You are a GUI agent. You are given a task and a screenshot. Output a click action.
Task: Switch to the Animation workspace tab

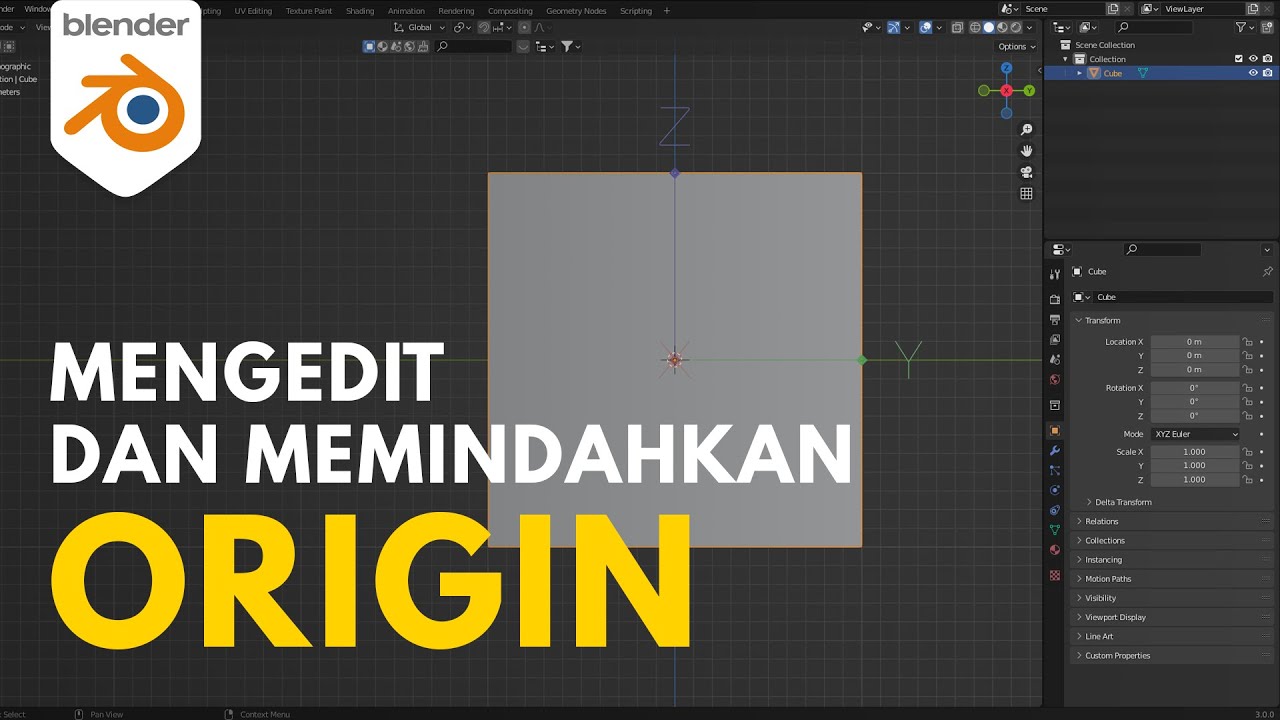point(406,11)
